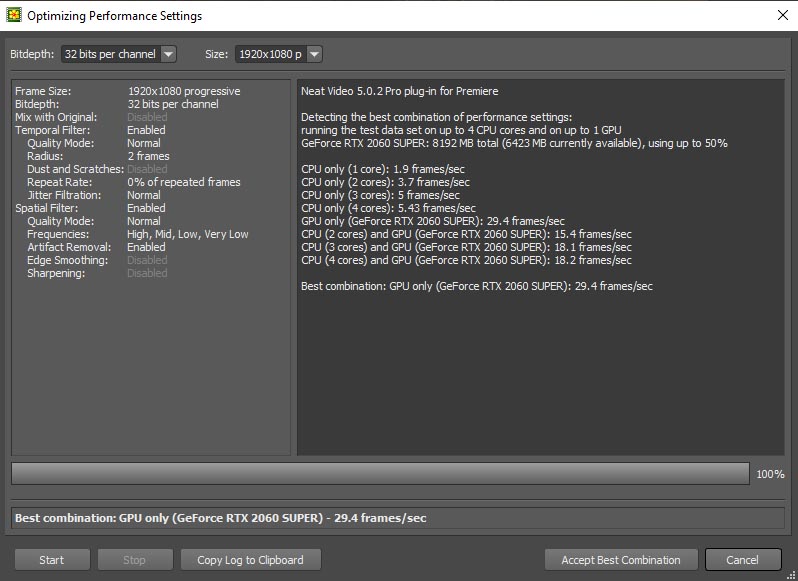The width and height of the screenshot is (798, 581).
Task: Click Temporal Filter 'Enabled' value
Action: 146,130
